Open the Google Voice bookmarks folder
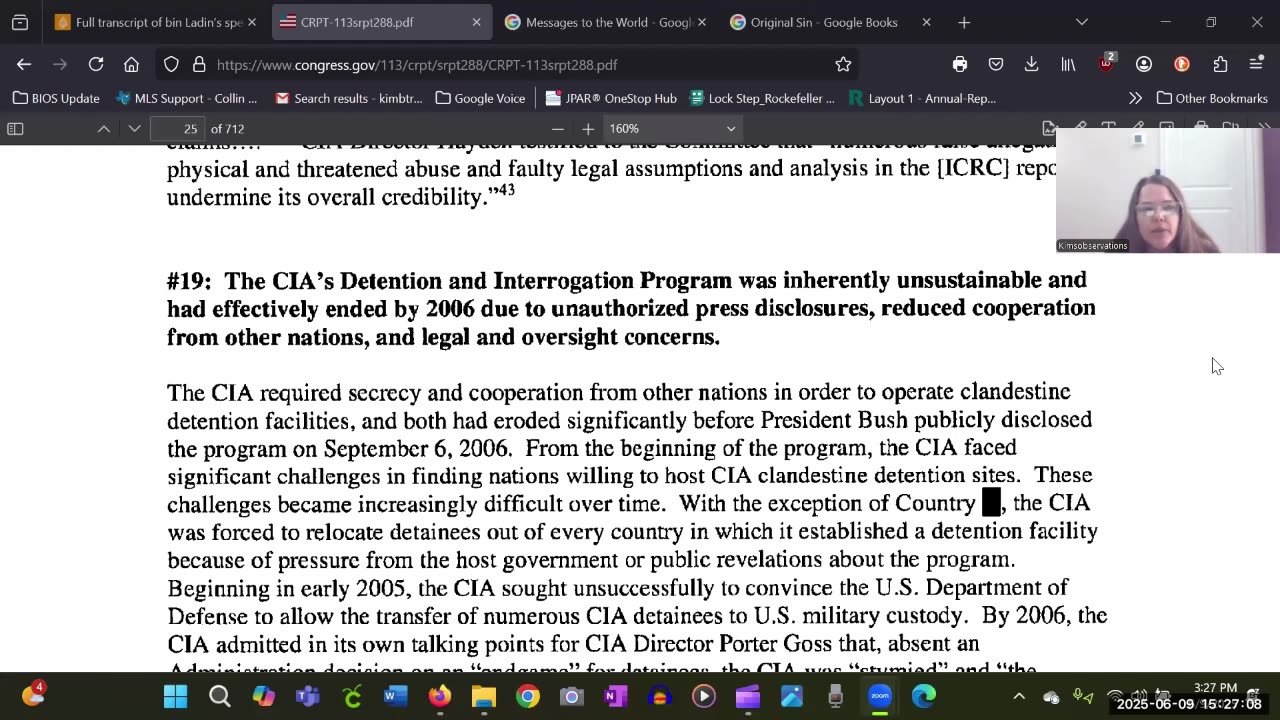 tap(481, 98)
